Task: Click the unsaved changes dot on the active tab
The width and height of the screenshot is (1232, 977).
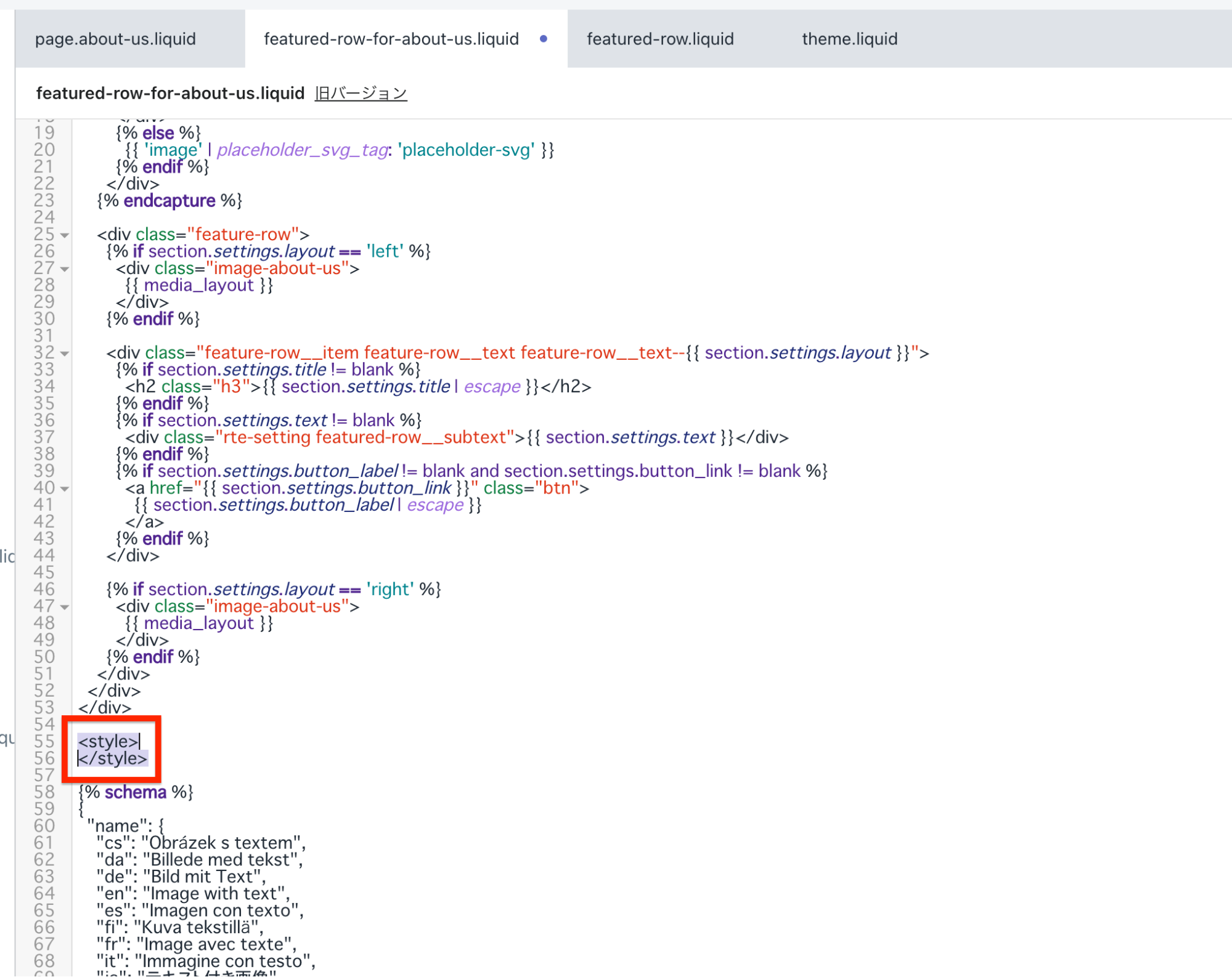Action: 543,39
